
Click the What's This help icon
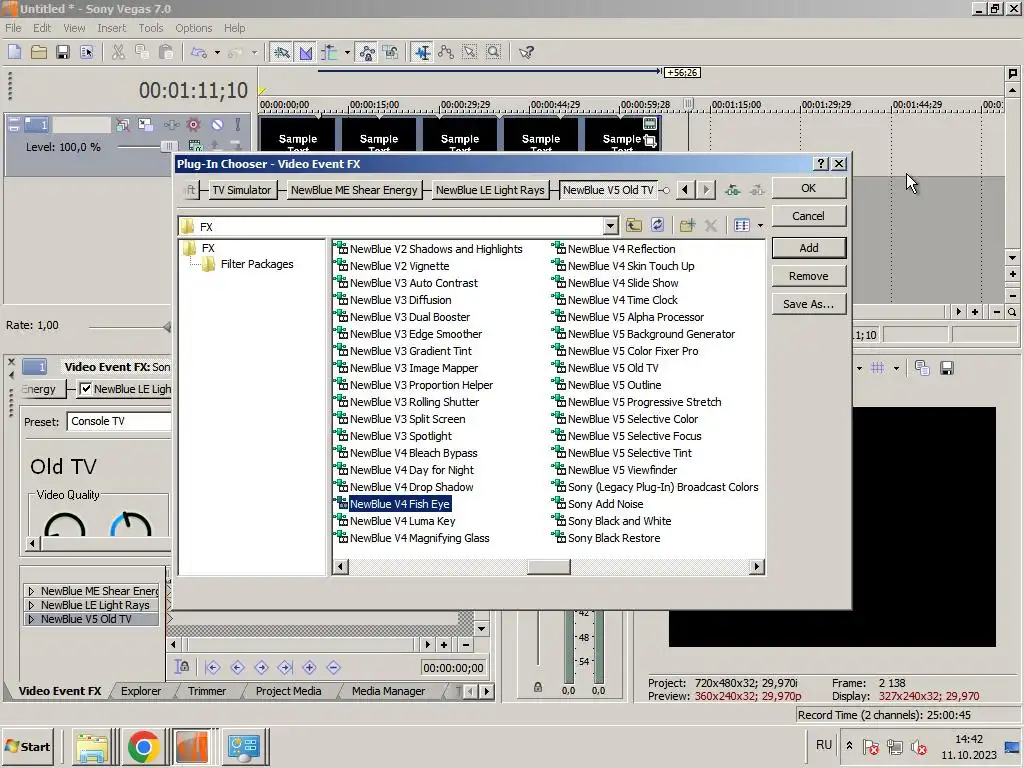pyautogui.click(x=526, y=52)
